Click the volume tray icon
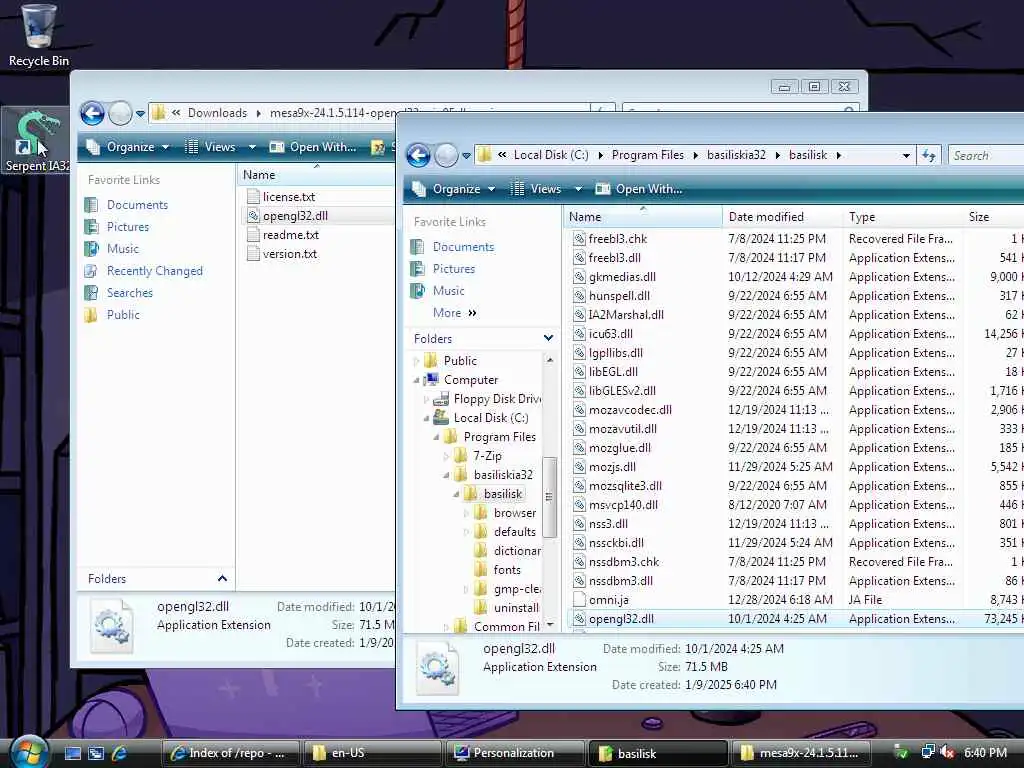1024x768 pixels. click(947, 753)
